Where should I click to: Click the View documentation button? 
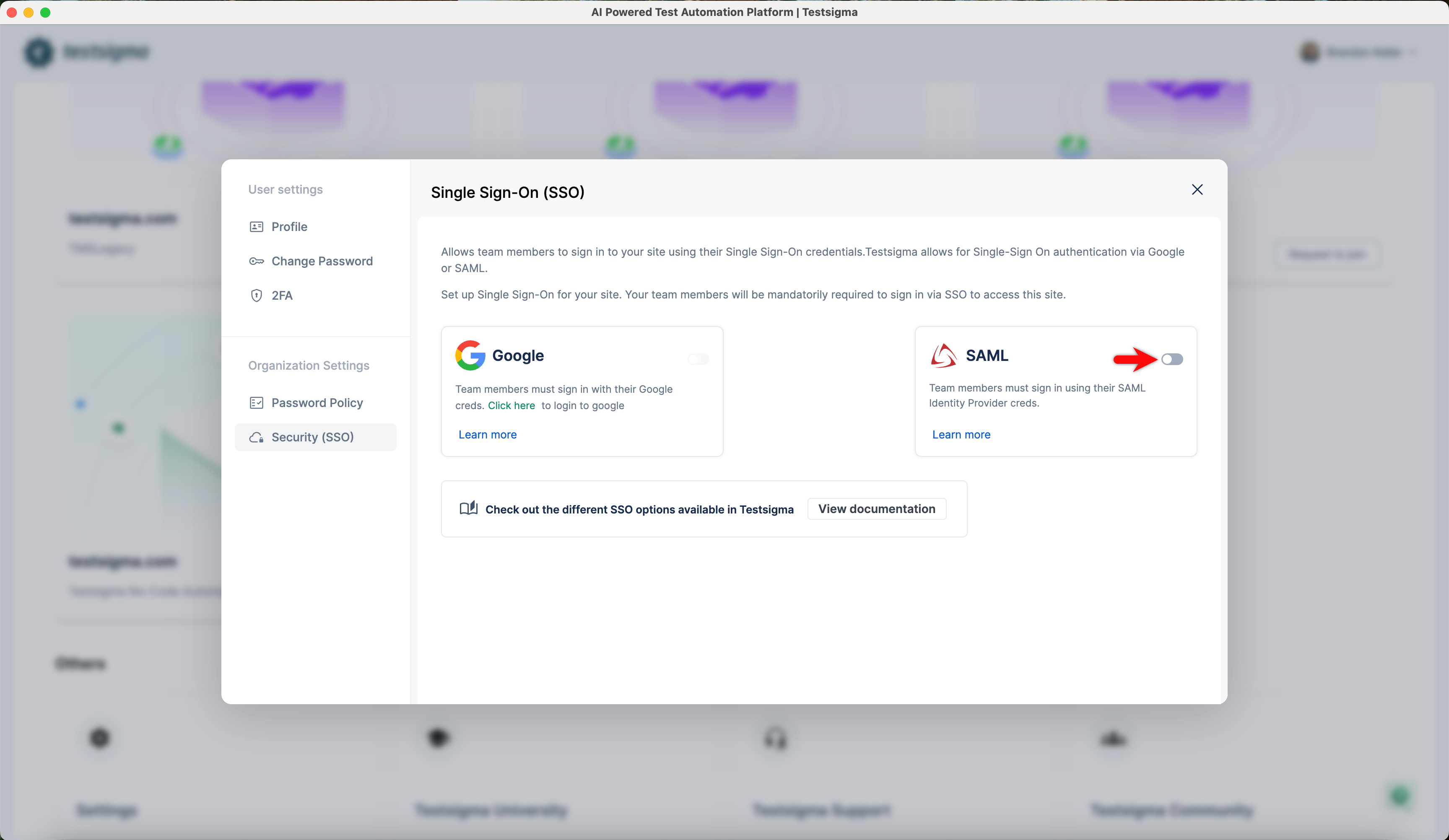click(876, 509)
